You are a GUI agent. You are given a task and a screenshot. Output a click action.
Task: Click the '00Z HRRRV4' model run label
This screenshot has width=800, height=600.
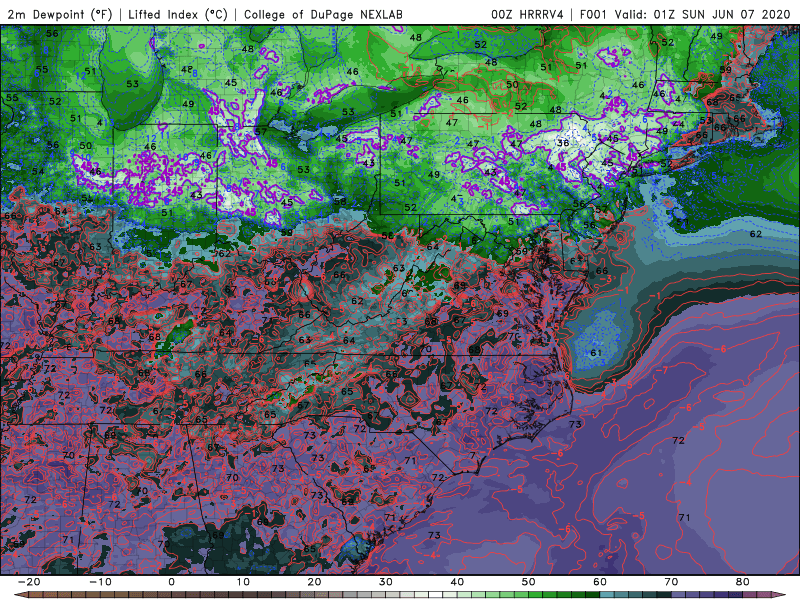pyautogui.click(x=527, y=14)
